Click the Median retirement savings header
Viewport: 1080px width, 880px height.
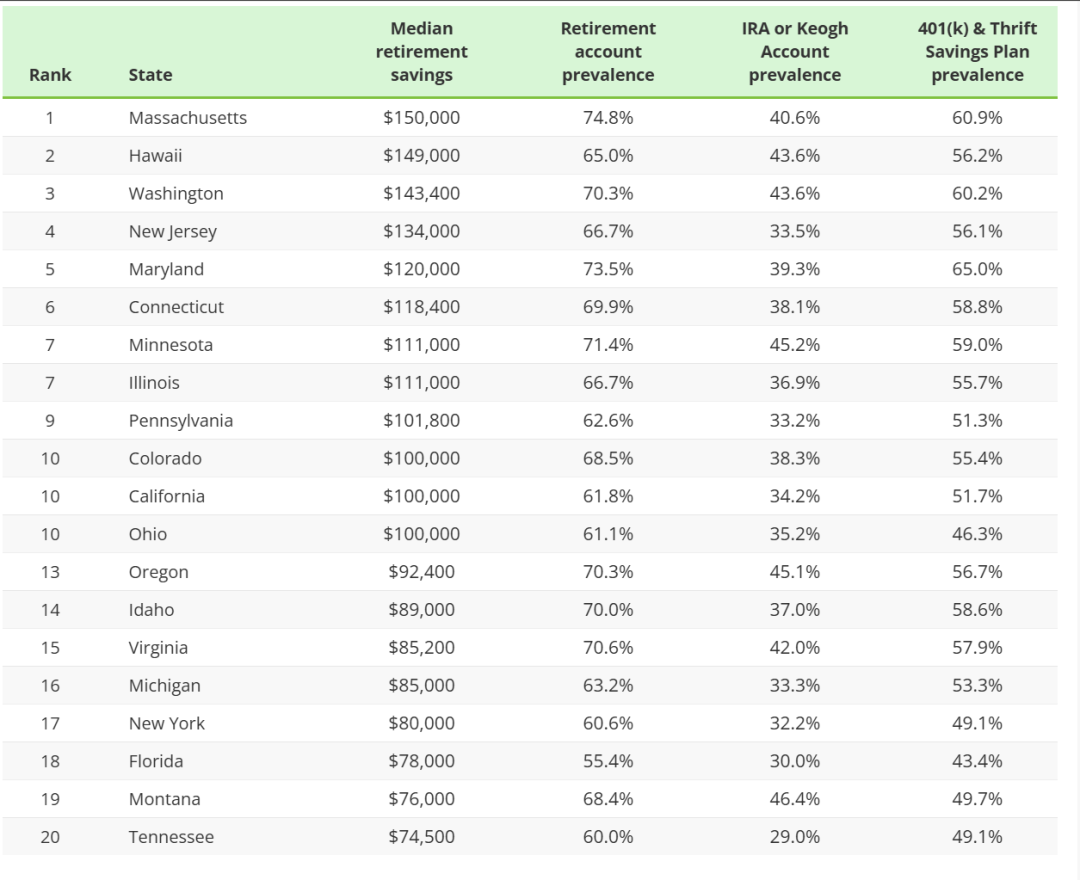coord(421,52)
